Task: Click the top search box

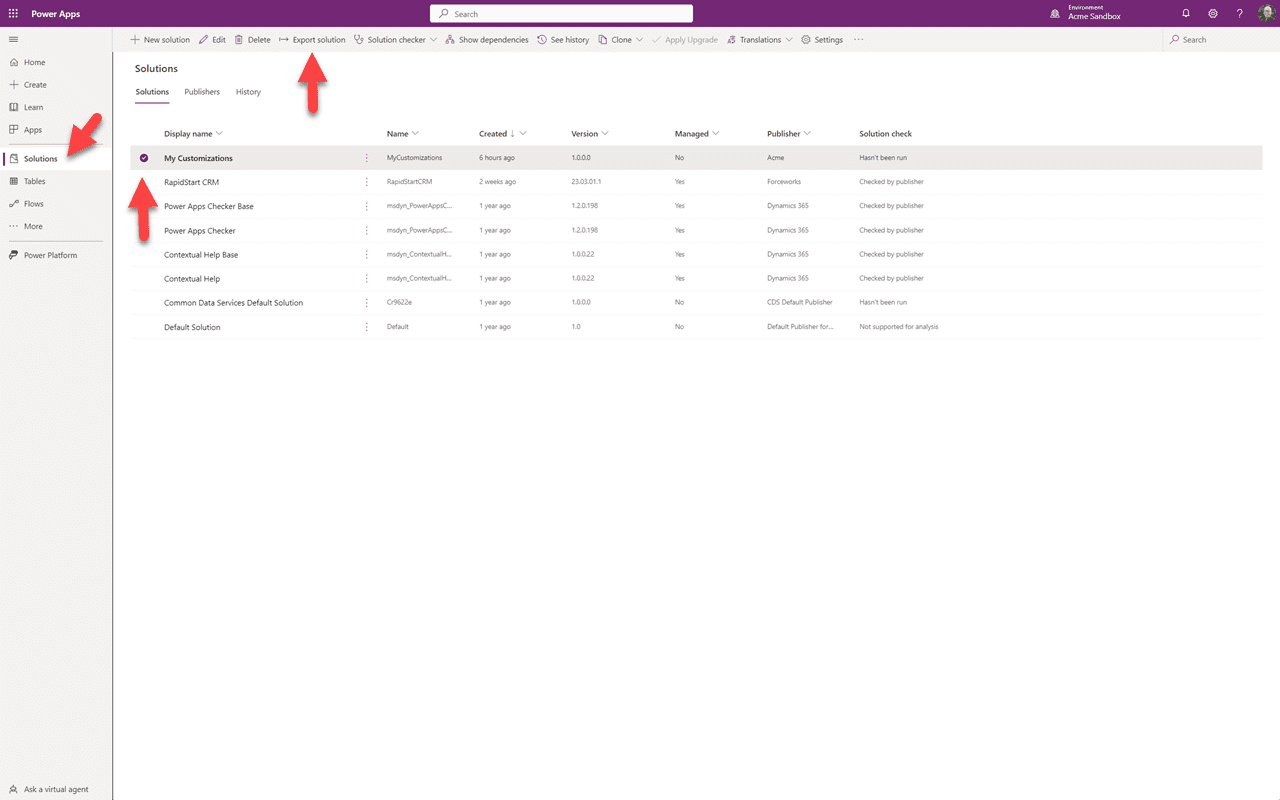Action: (x=560, y=13)
